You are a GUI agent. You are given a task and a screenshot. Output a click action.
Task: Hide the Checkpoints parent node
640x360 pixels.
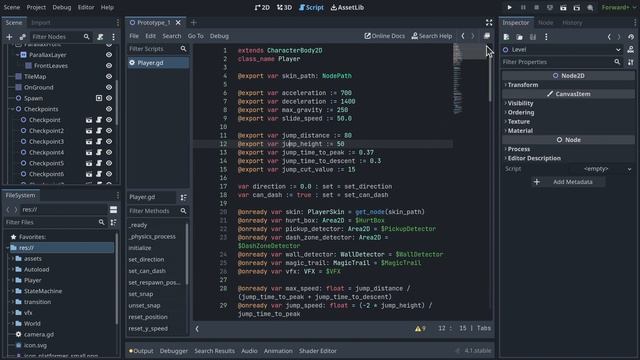coord(109,109)
